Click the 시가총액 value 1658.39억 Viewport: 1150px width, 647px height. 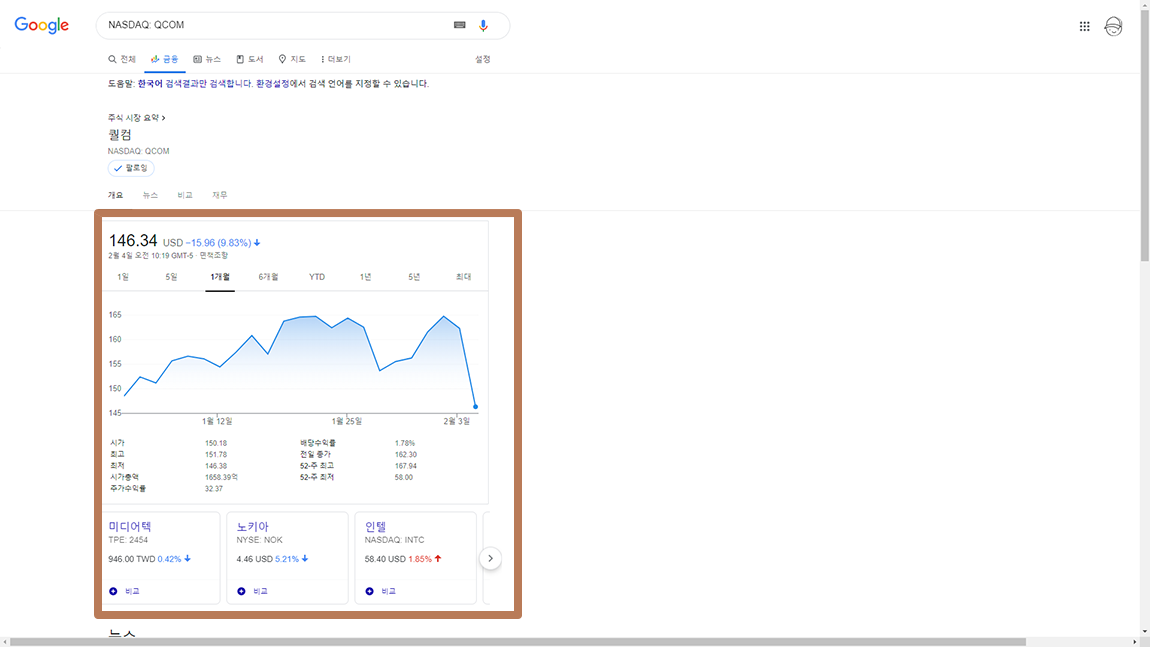[221, 477]
